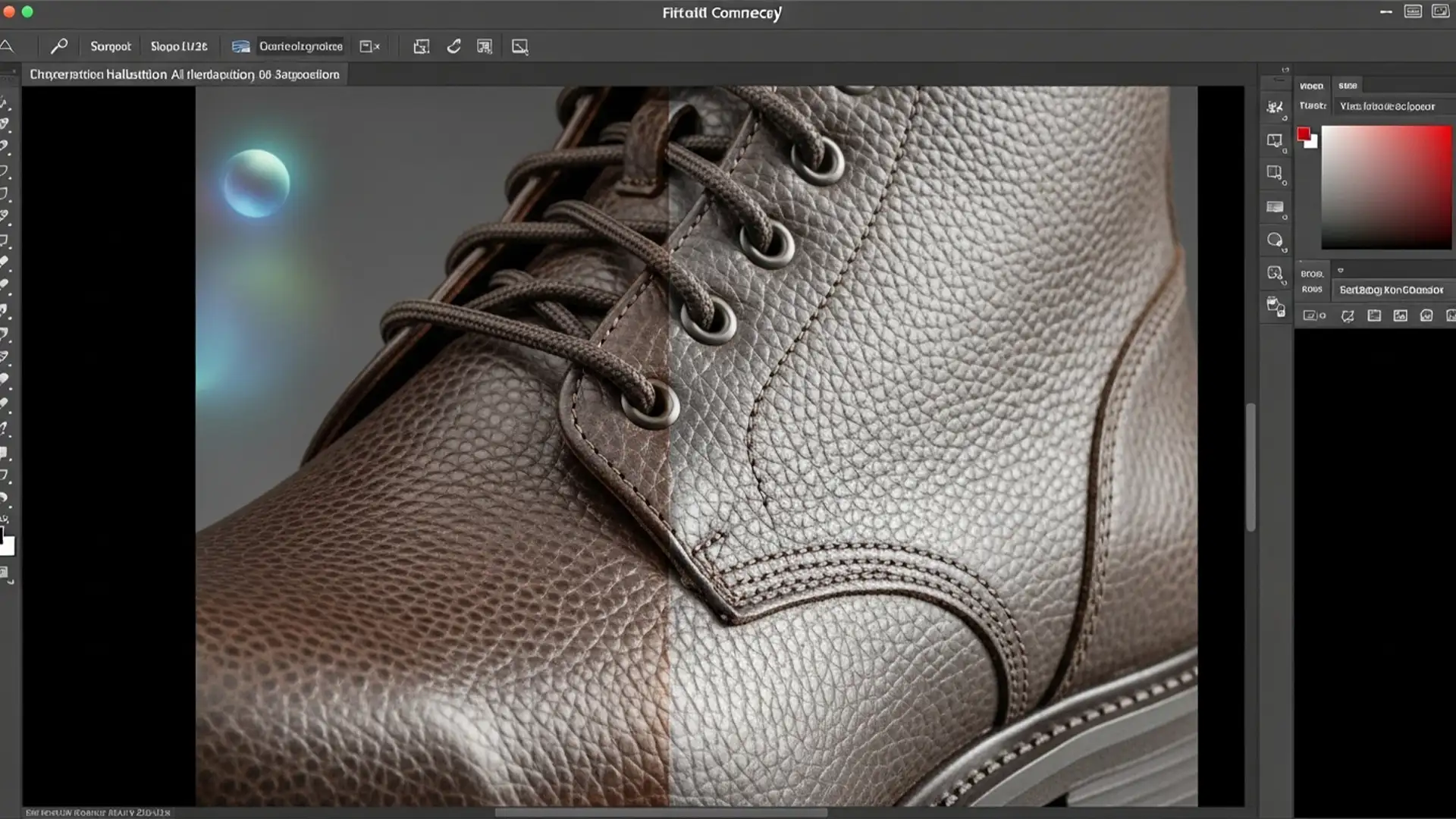Select the Zoom tool in the options bar

click(58, 45)
